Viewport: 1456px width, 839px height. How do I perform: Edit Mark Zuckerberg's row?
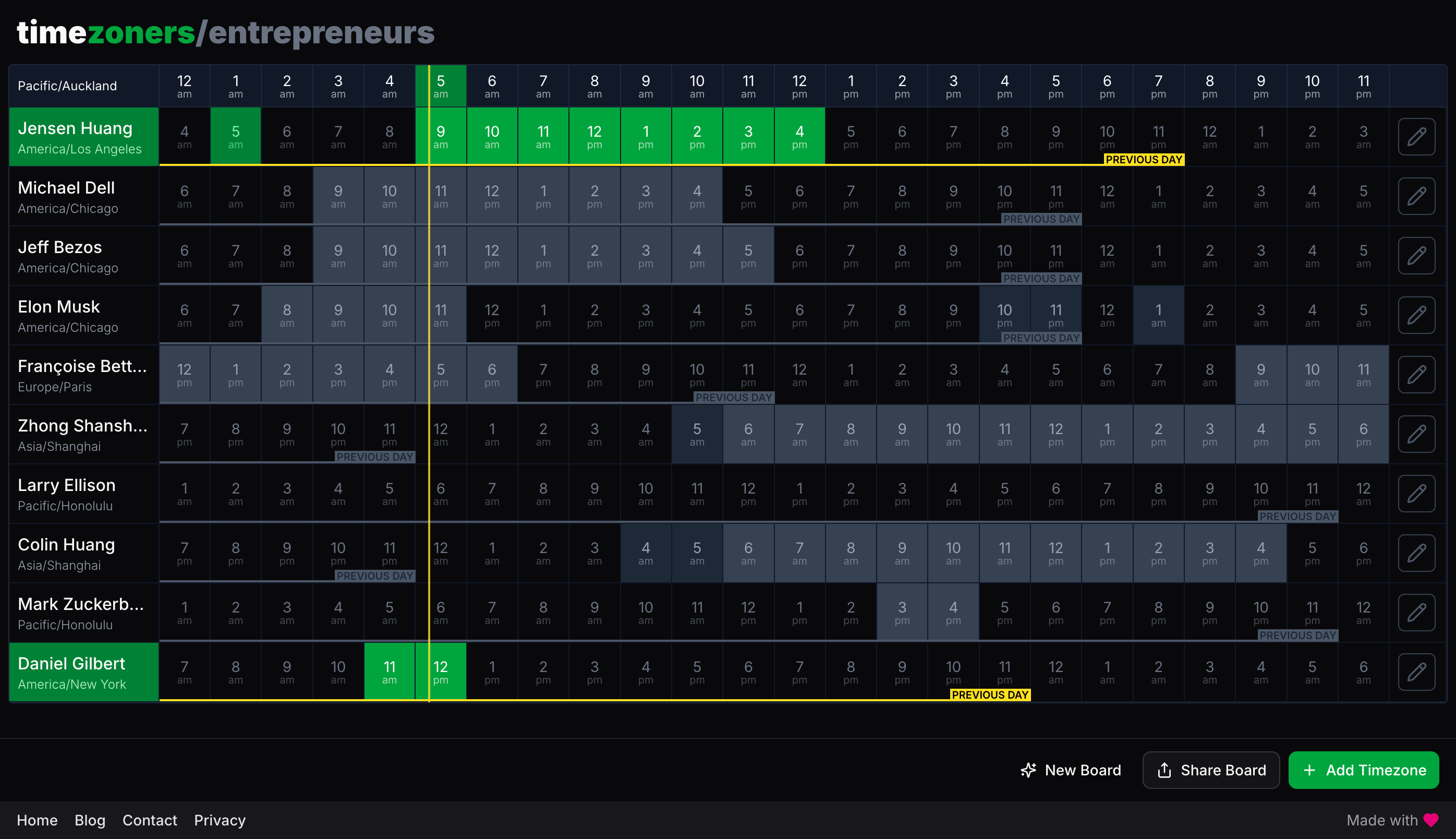pos(1416,612)
